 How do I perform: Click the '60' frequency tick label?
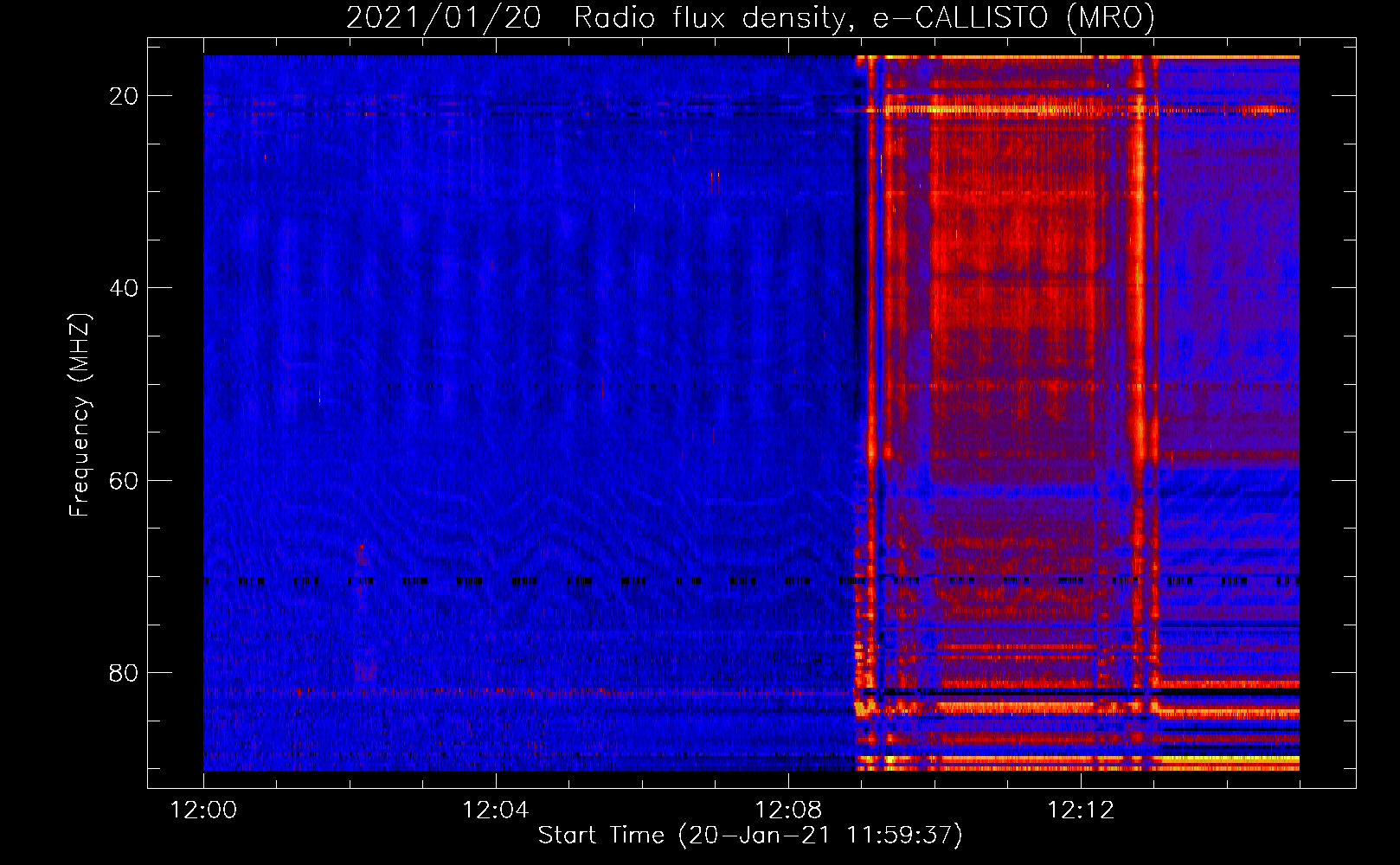124,480
